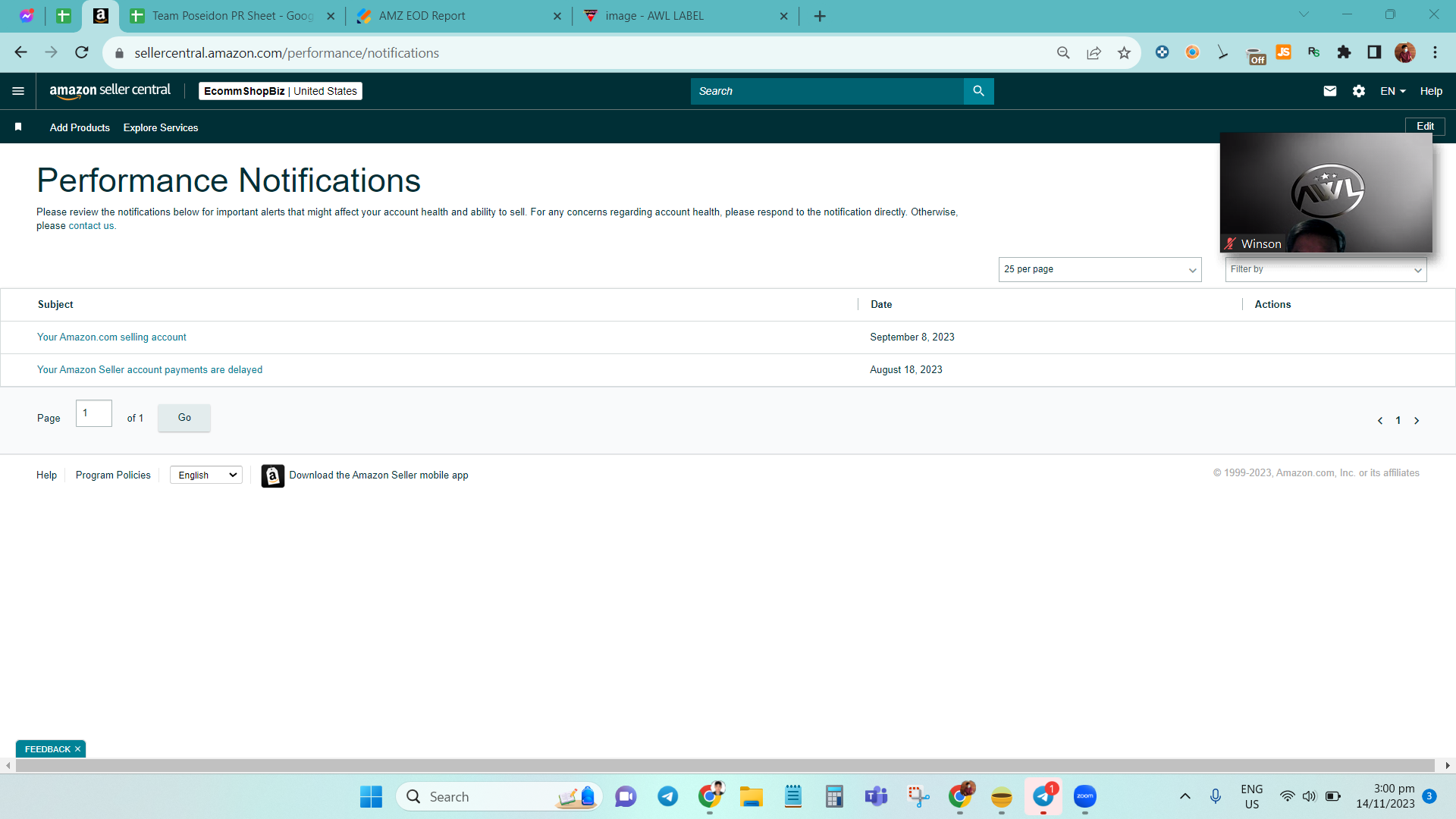Click the browser forward arrow
The height and width of the screenshot is (819, 1456).
pyautogui.click(x=51, y=52)
